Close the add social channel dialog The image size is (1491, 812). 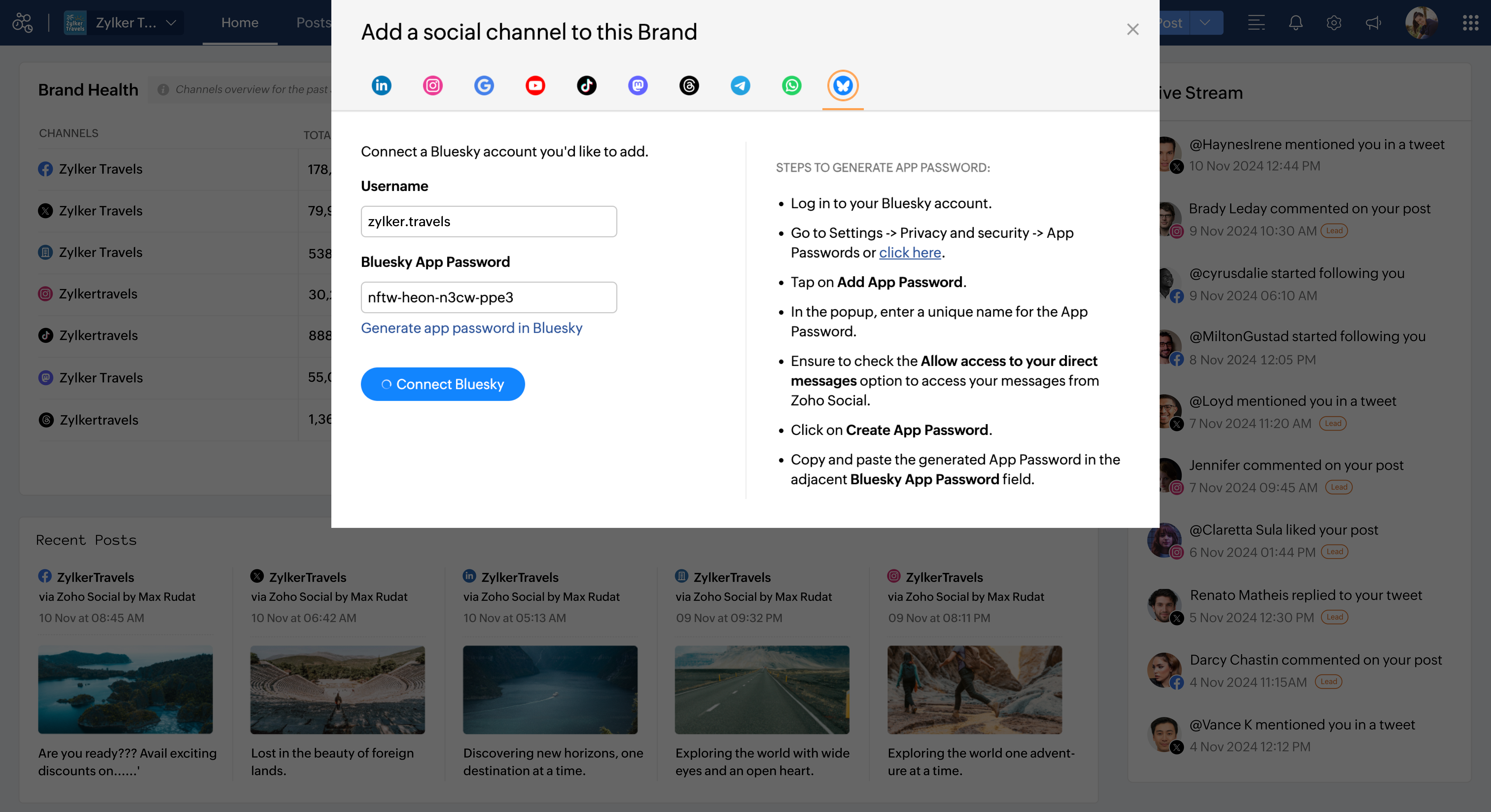pyautogui.click(x=1133, y=29)
